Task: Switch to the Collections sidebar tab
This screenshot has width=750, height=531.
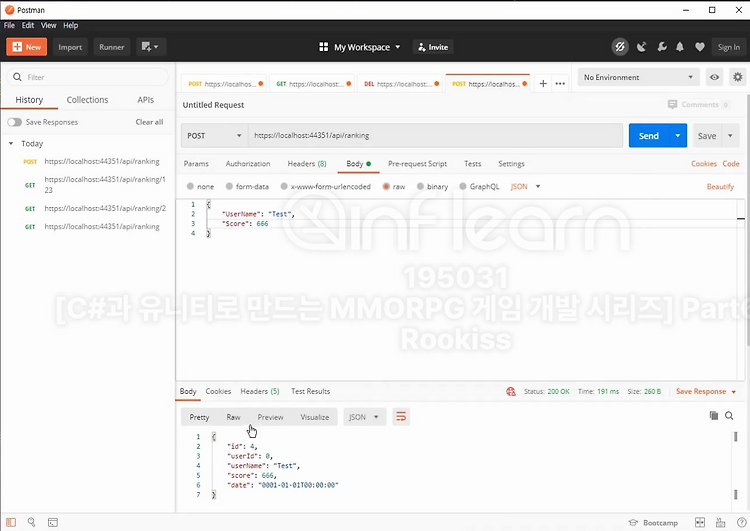Action: 87,100
